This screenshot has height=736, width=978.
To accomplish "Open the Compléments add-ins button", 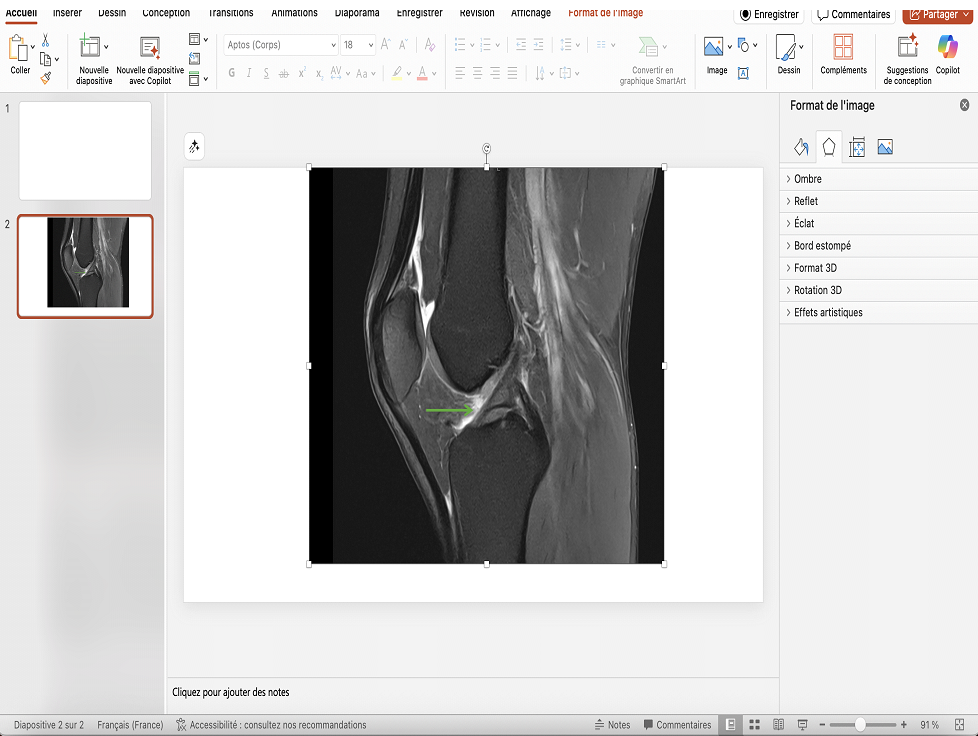I will pos(843,48).
